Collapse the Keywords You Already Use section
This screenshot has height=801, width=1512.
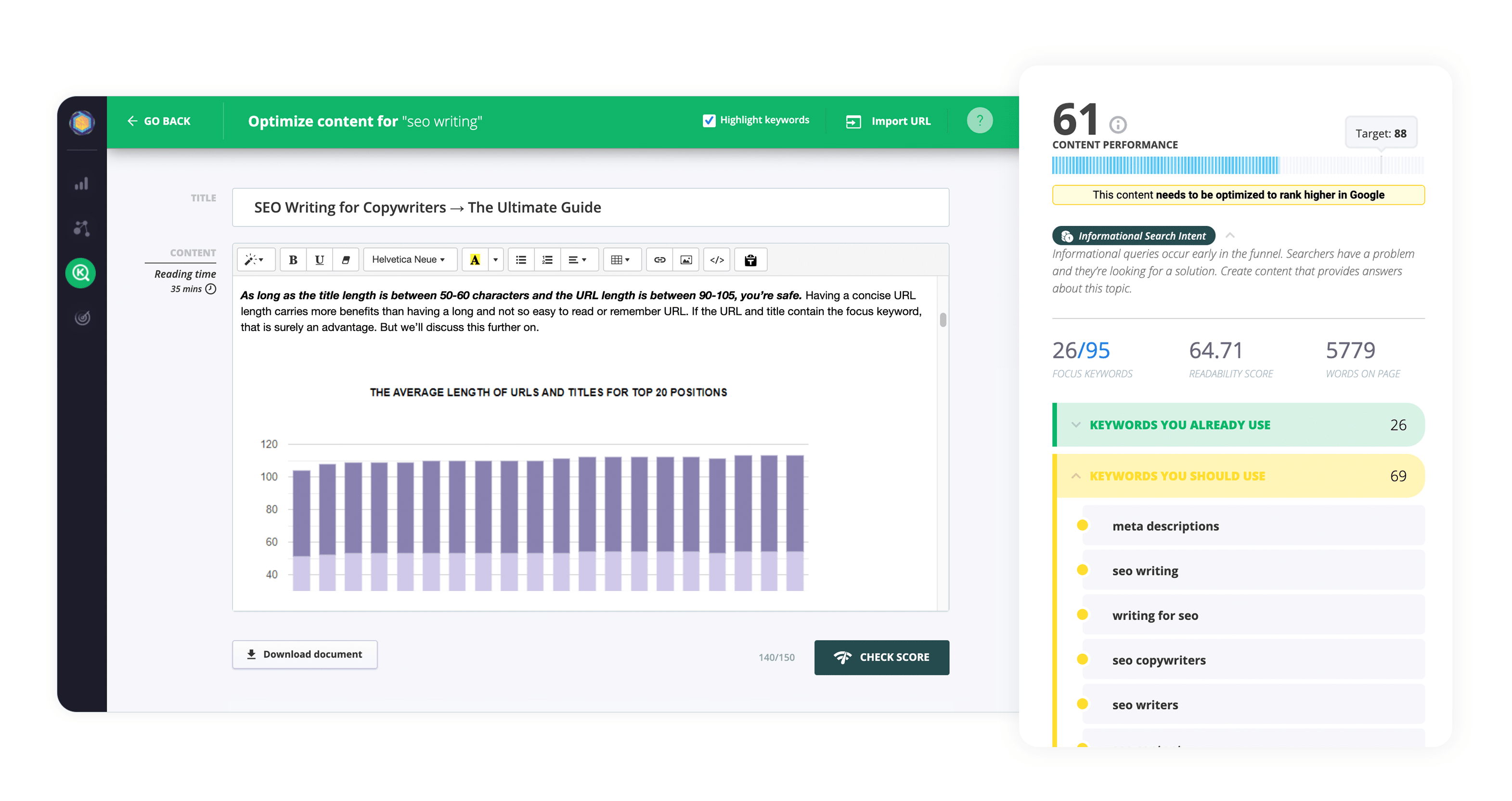pos(1076,424)
